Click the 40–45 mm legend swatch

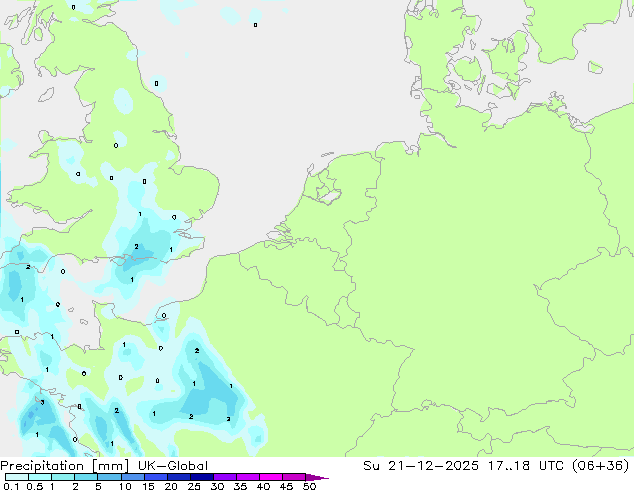click(271, 477)
